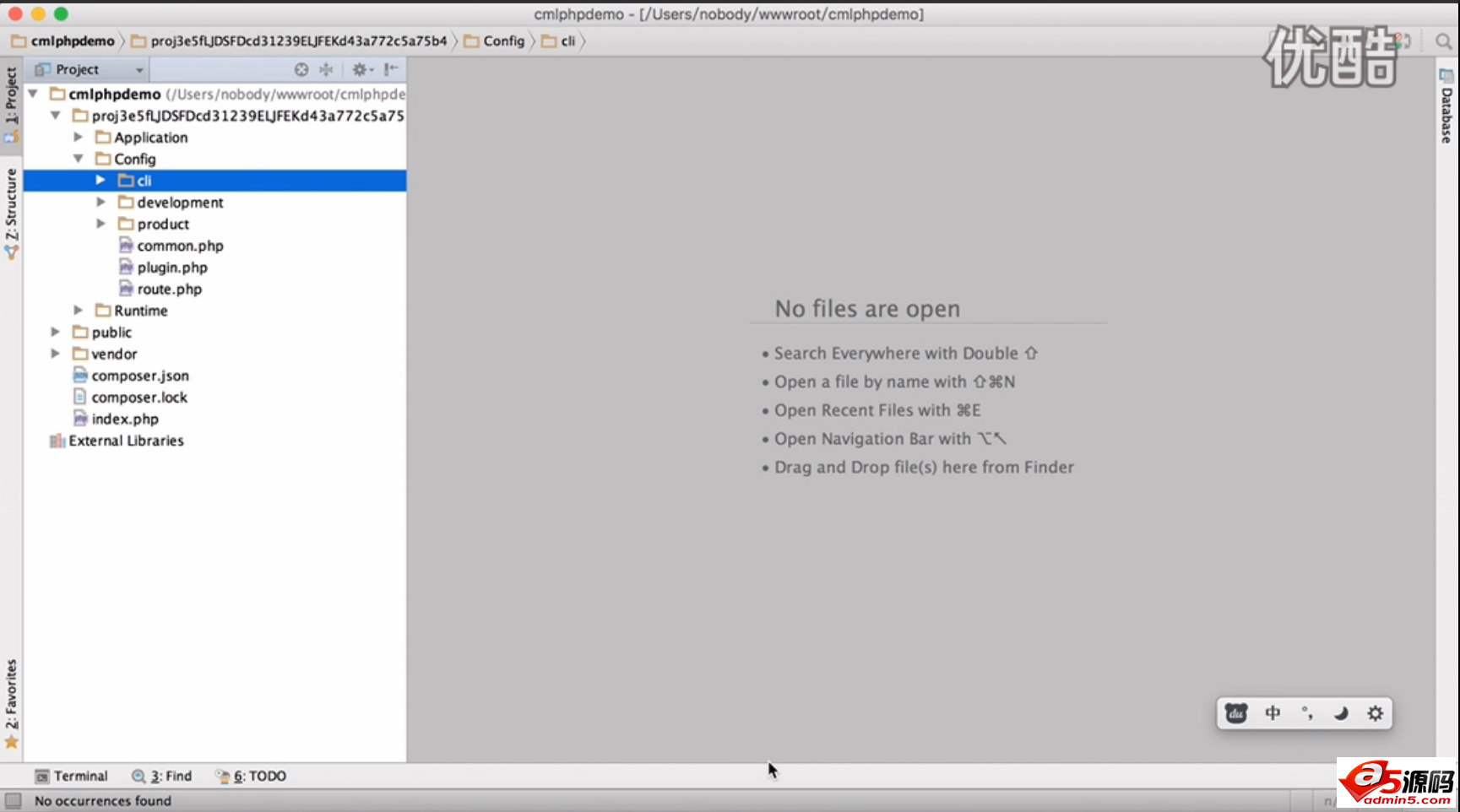Click Config in the navigation breadcrumb
1460x812 pixels.
coord(503,41)
